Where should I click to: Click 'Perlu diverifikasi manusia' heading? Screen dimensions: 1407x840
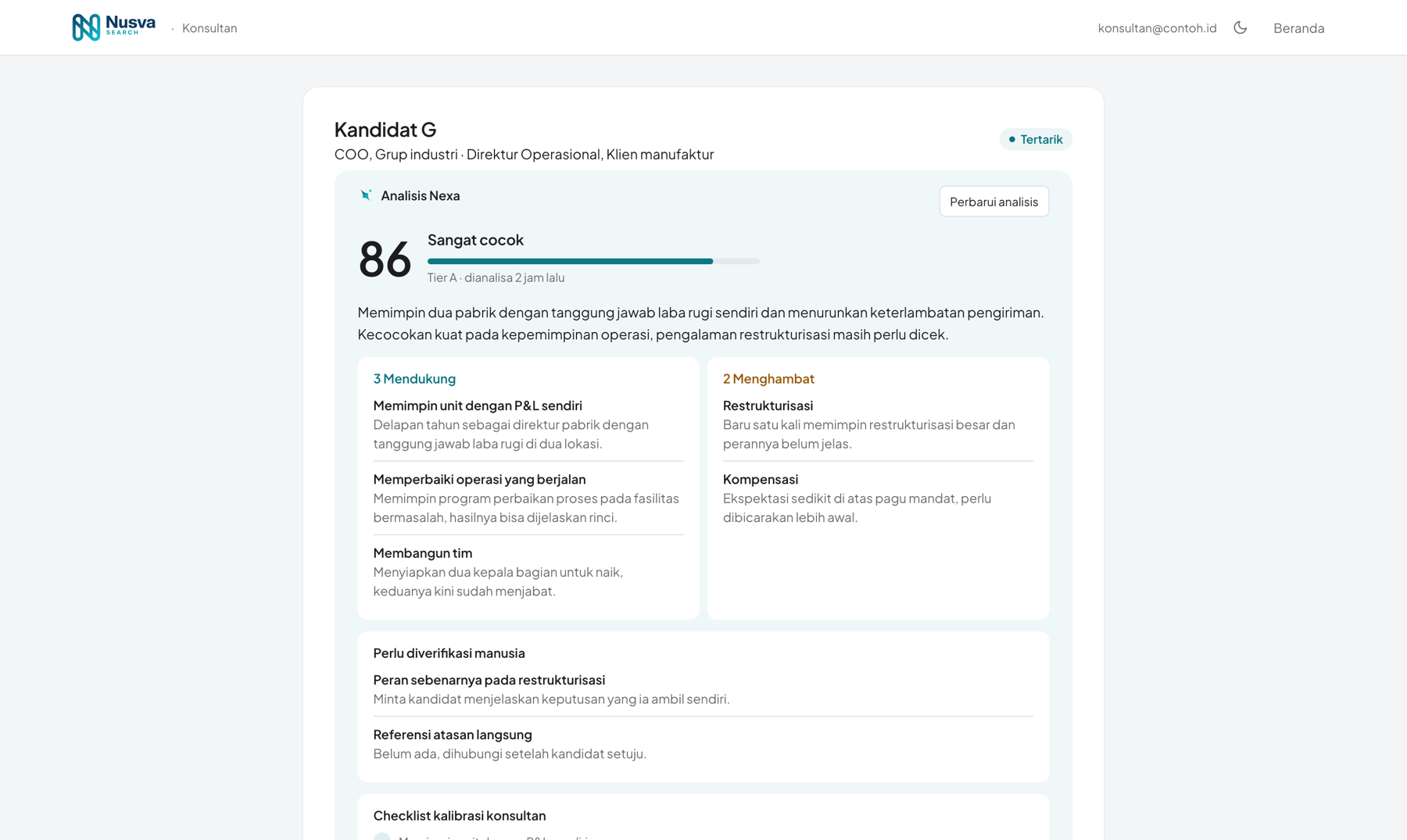point(449,653)
